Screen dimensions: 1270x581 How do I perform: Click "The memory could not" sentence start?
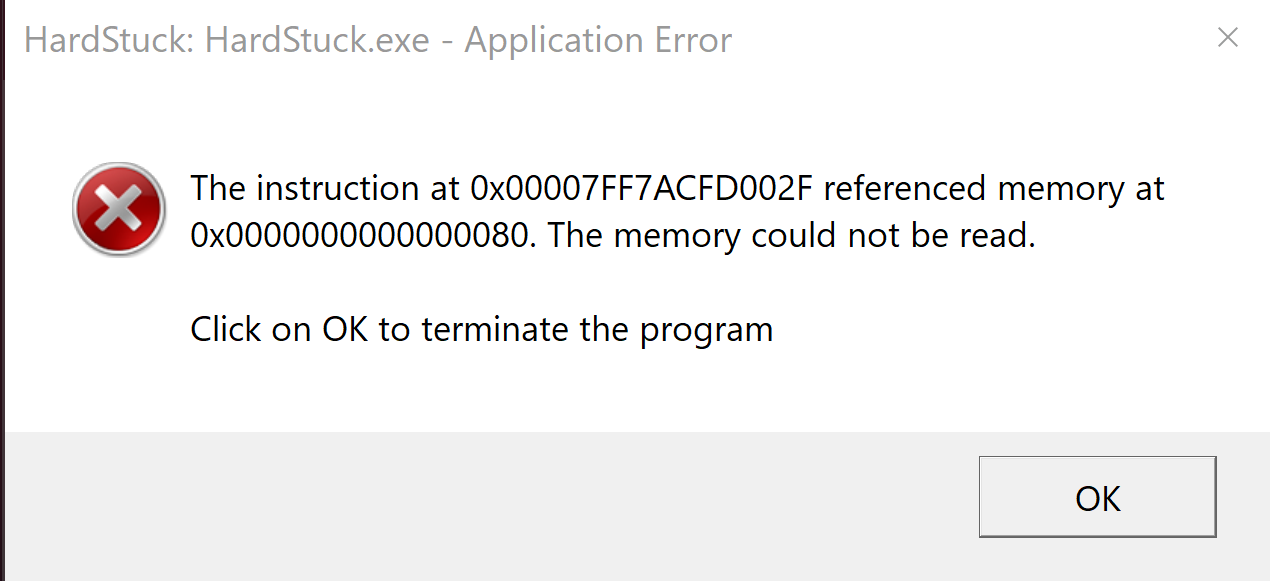[x=700, y=237]
